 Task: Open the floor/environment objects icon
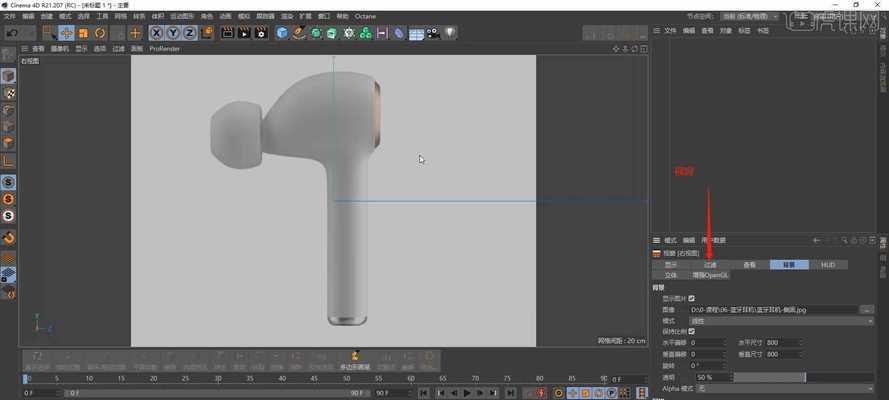point(416,33)
